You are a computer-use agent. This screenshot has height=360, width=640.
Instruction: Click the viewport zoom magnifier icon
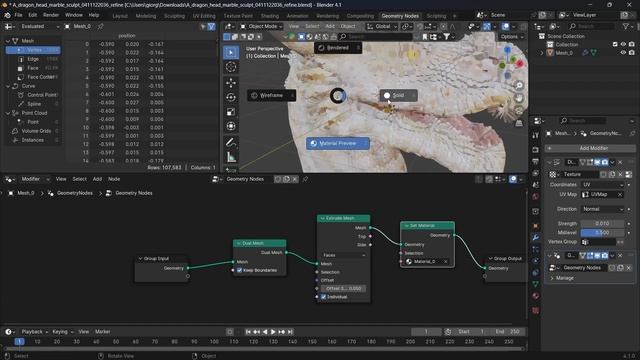(x=519, y=85)
